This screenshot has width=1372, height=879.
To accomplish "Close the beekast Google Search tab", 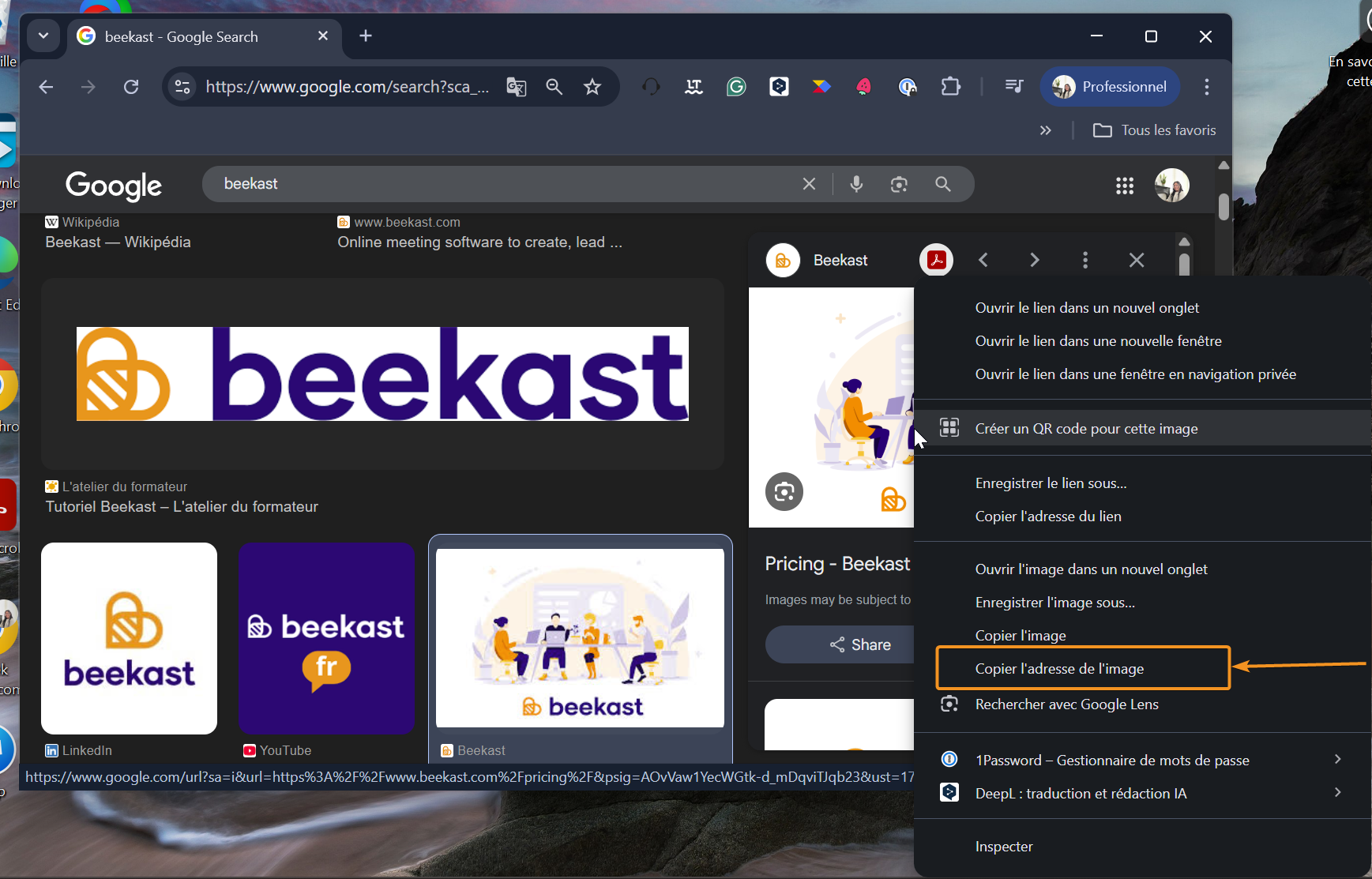I will [323, 36].
